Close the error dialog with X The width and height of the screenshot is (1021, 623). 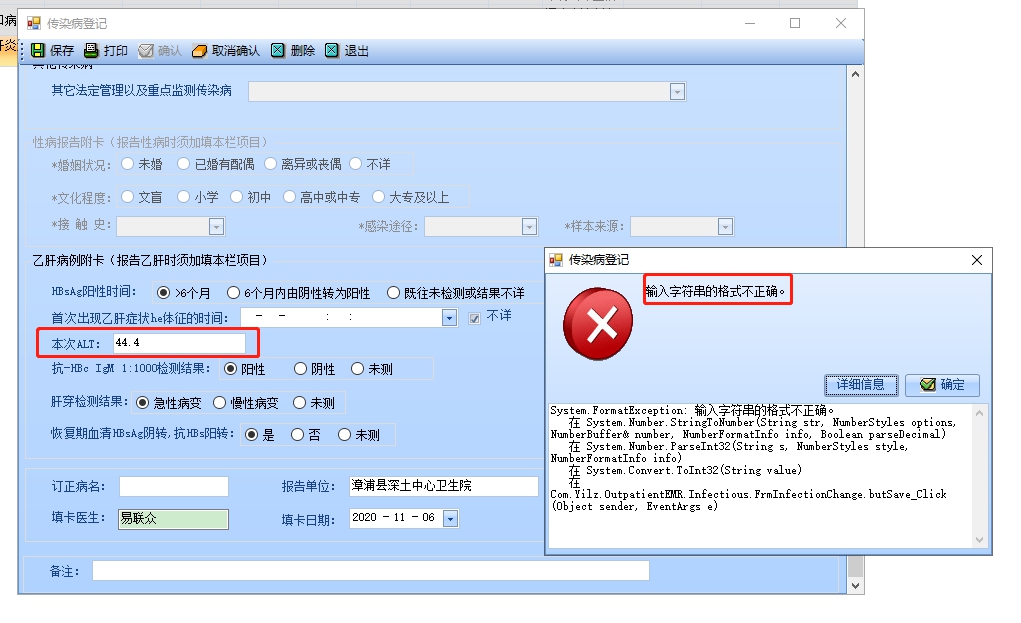tap(977, 260)
